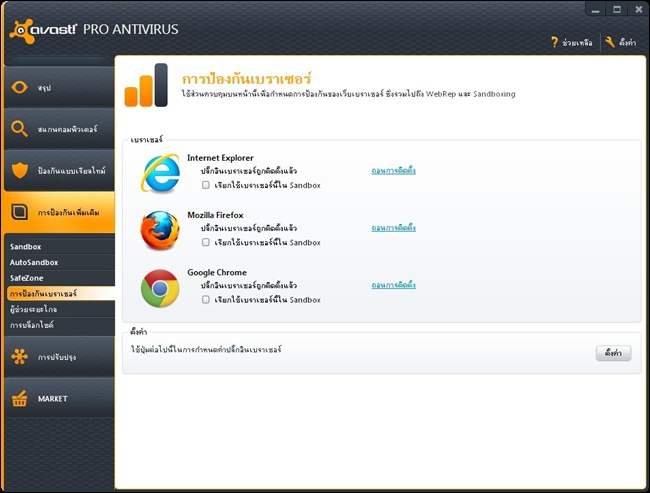Click the avast! logo icon
Screen dimensions: 650x493
[22, 32]
